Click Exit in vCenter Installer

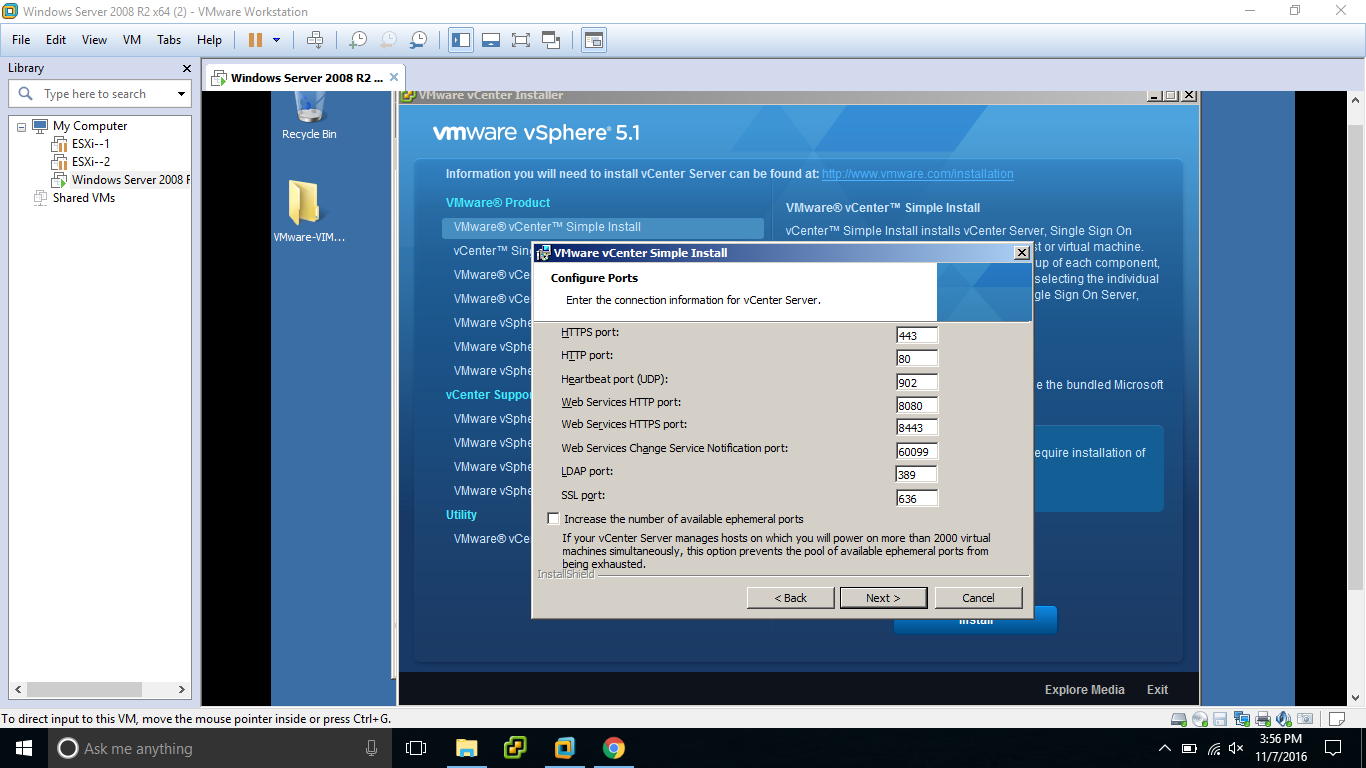pyautogui.click(x=1157, y=690)
